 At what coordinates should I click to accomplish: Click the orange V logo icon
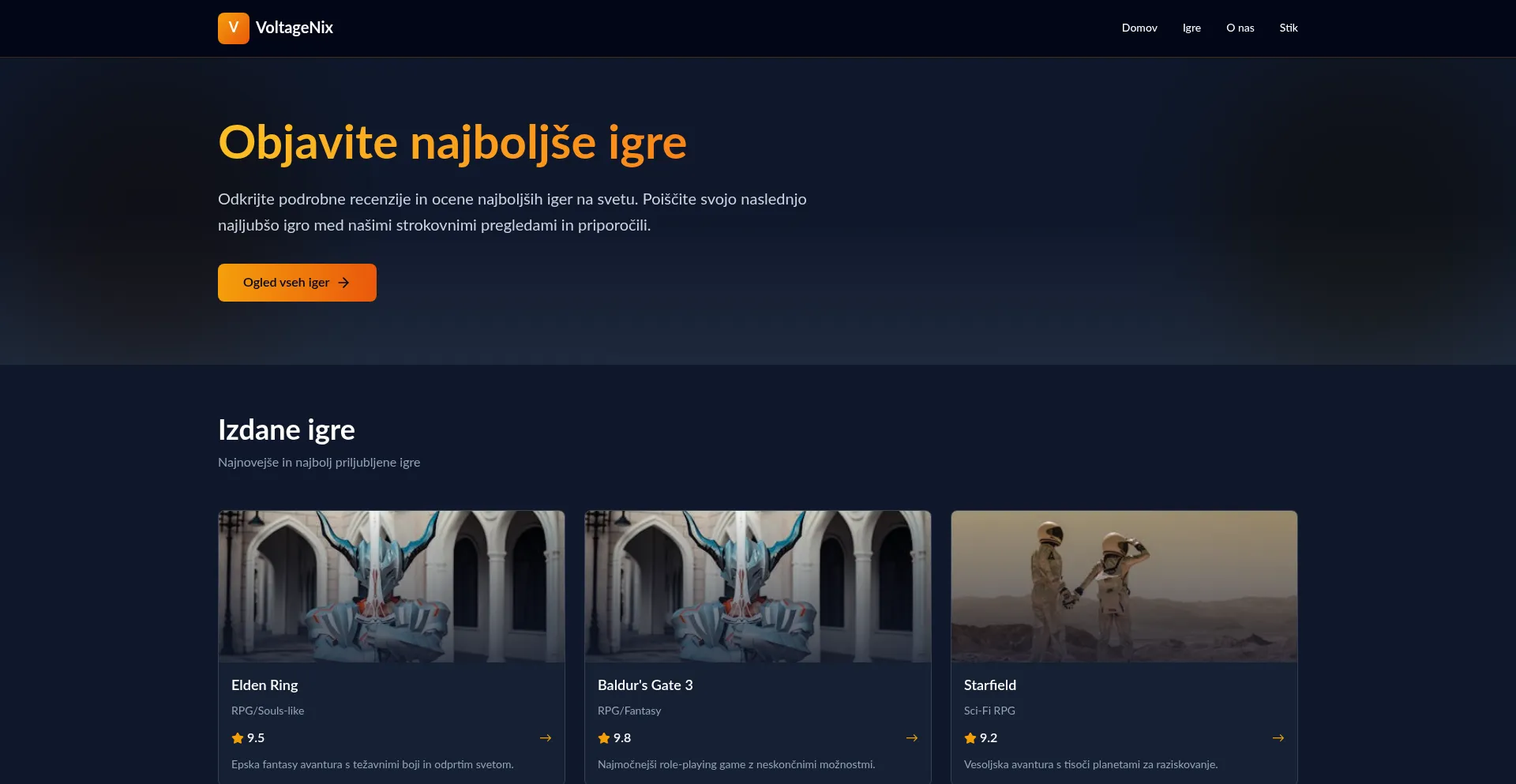pos(233,28)
